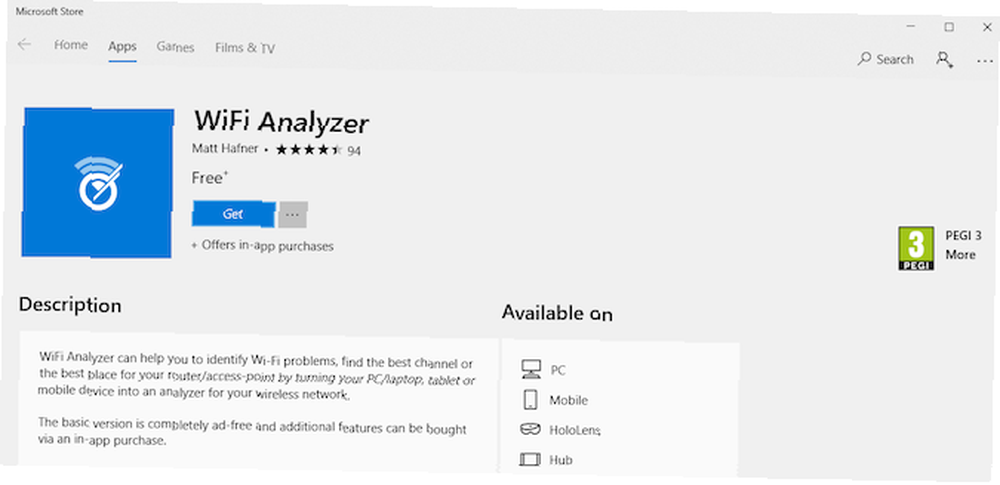Click the WiFi Analyzer app tile icon

click(x=98, y=183)
